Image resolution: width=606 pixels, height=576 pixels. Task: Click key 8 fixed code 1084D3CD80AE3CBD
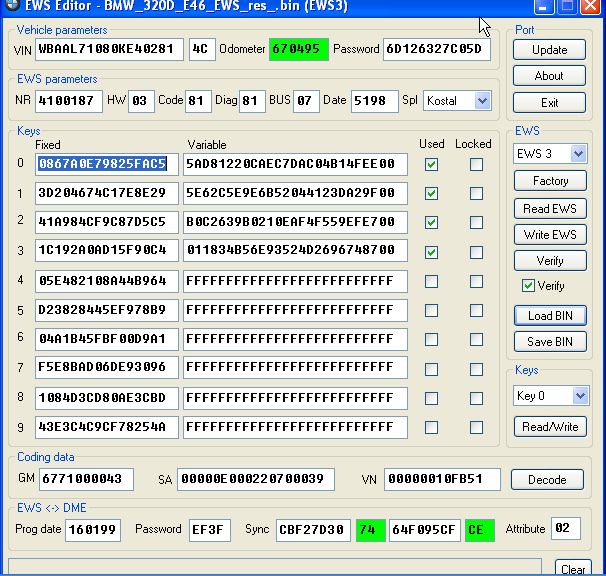tap(107, 398)
